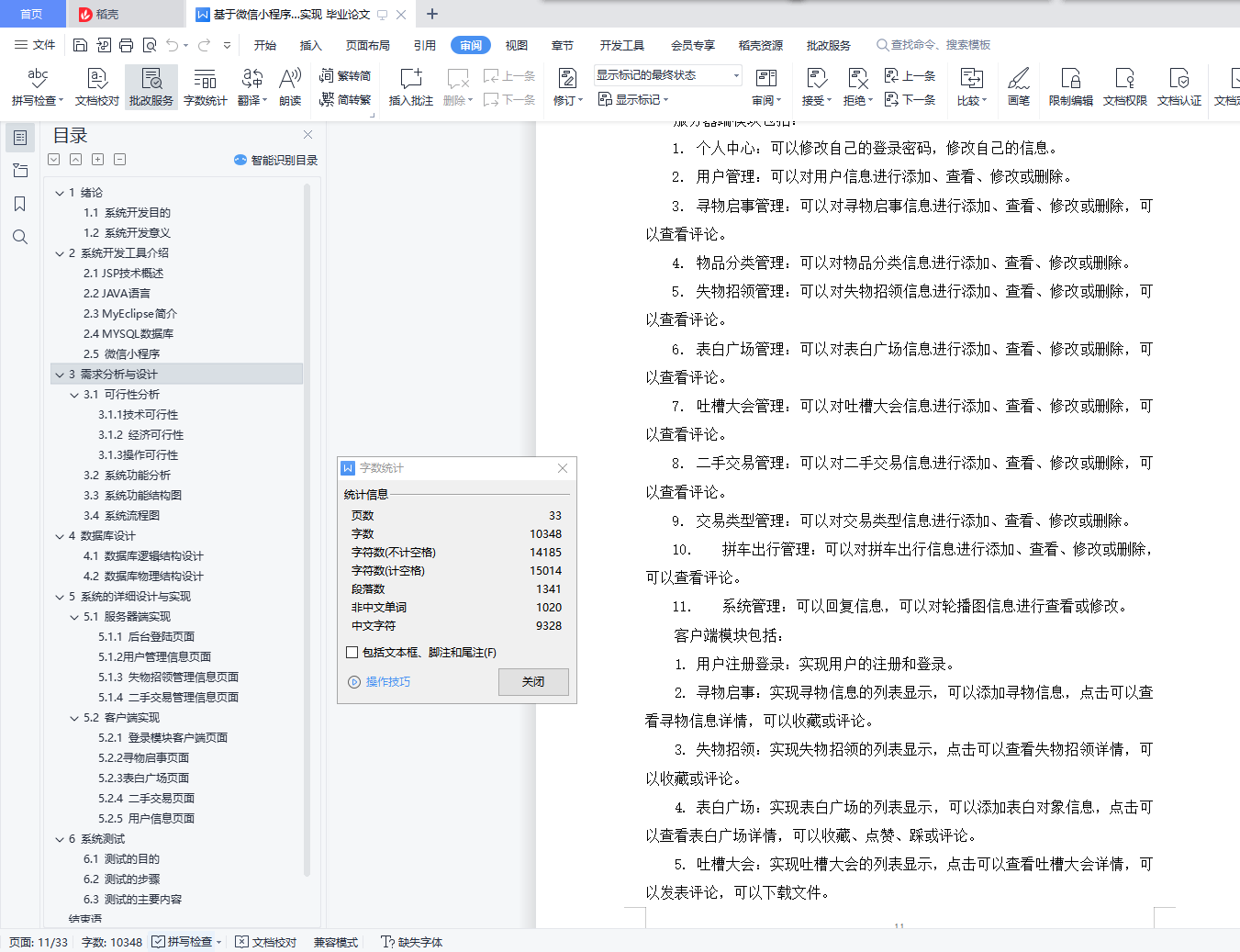Click the print icon in quick access bar

[x=127, y=45]
